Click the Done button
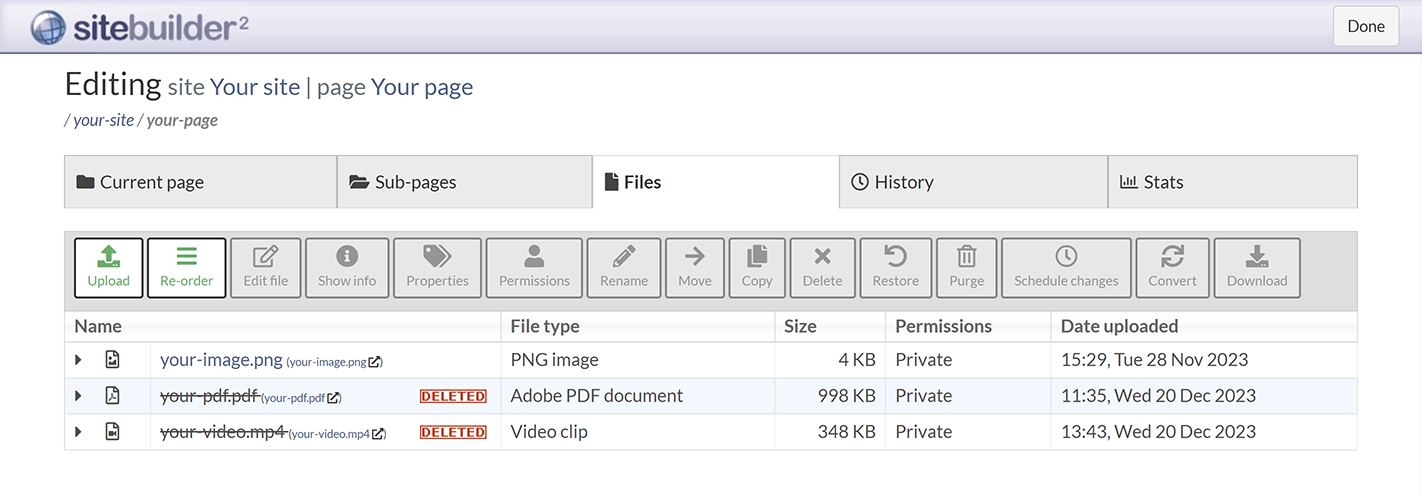This screenshot has height=496, width=1422. point(1365,26)
